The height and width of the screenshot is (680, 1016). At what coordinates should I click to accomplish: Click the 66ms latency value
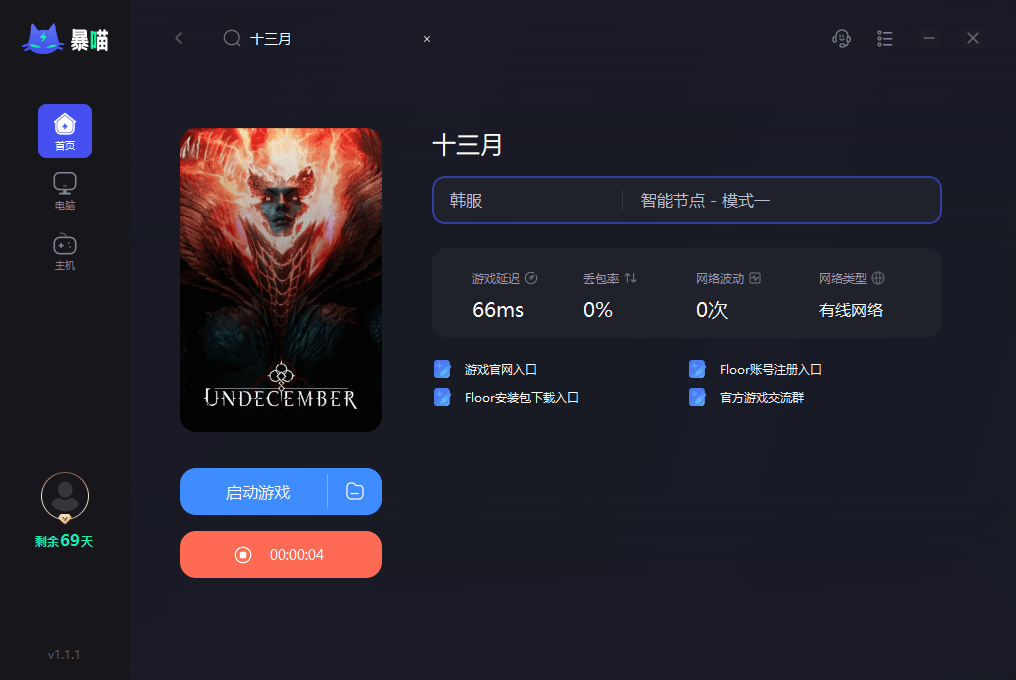tap(498, 310)
